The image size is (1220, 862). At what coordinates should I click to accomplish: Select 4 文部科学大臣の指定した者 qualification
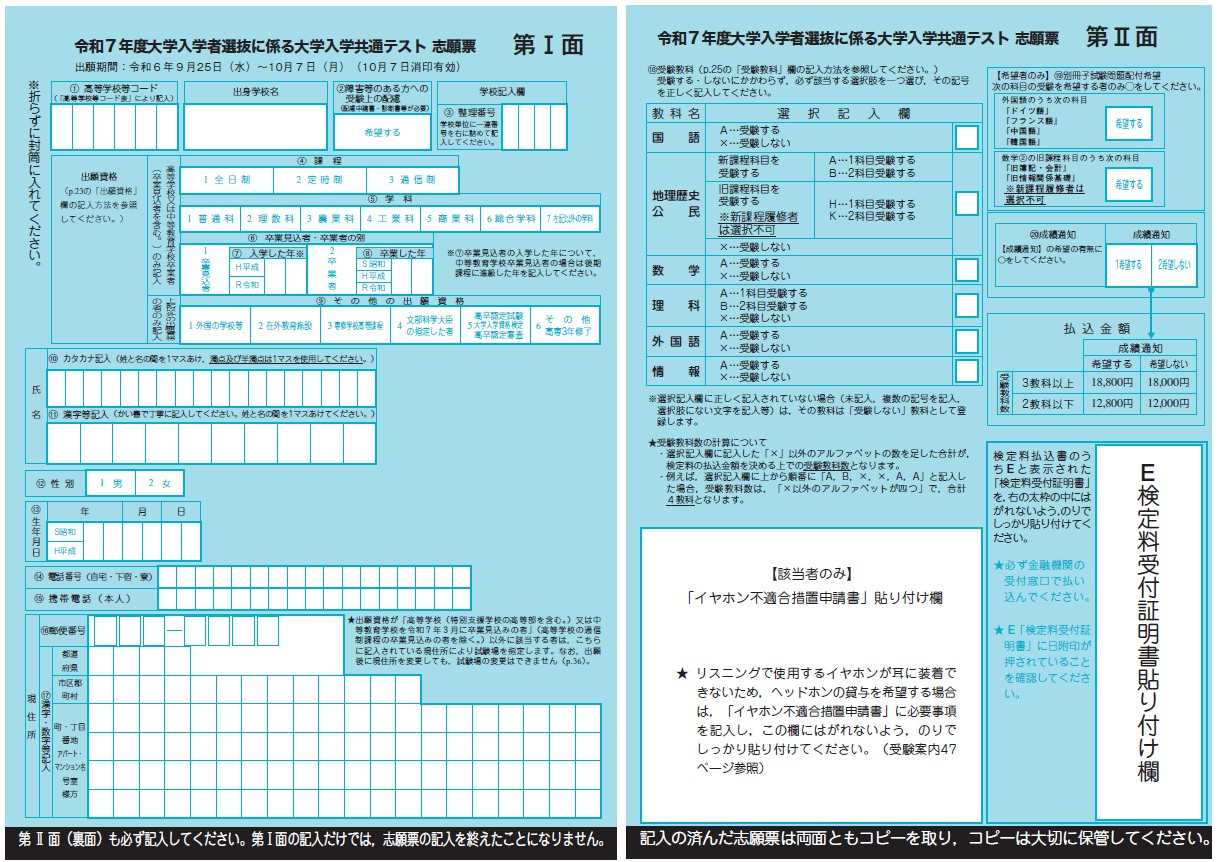click(425, 326)
